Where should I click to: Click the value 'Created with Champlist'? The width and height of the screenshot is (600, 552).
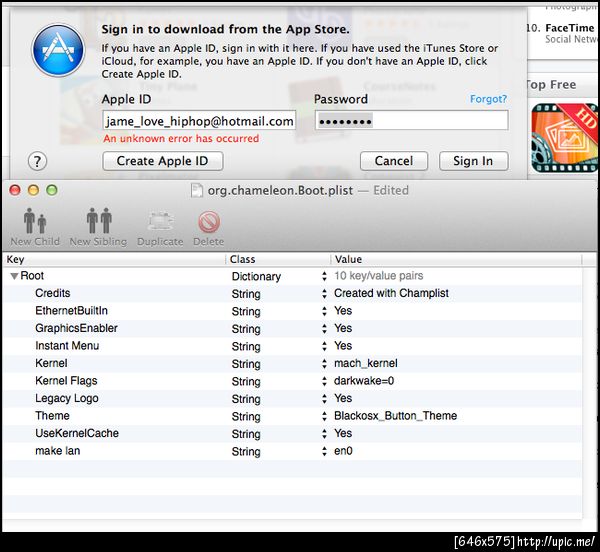(x=391, y=293)
